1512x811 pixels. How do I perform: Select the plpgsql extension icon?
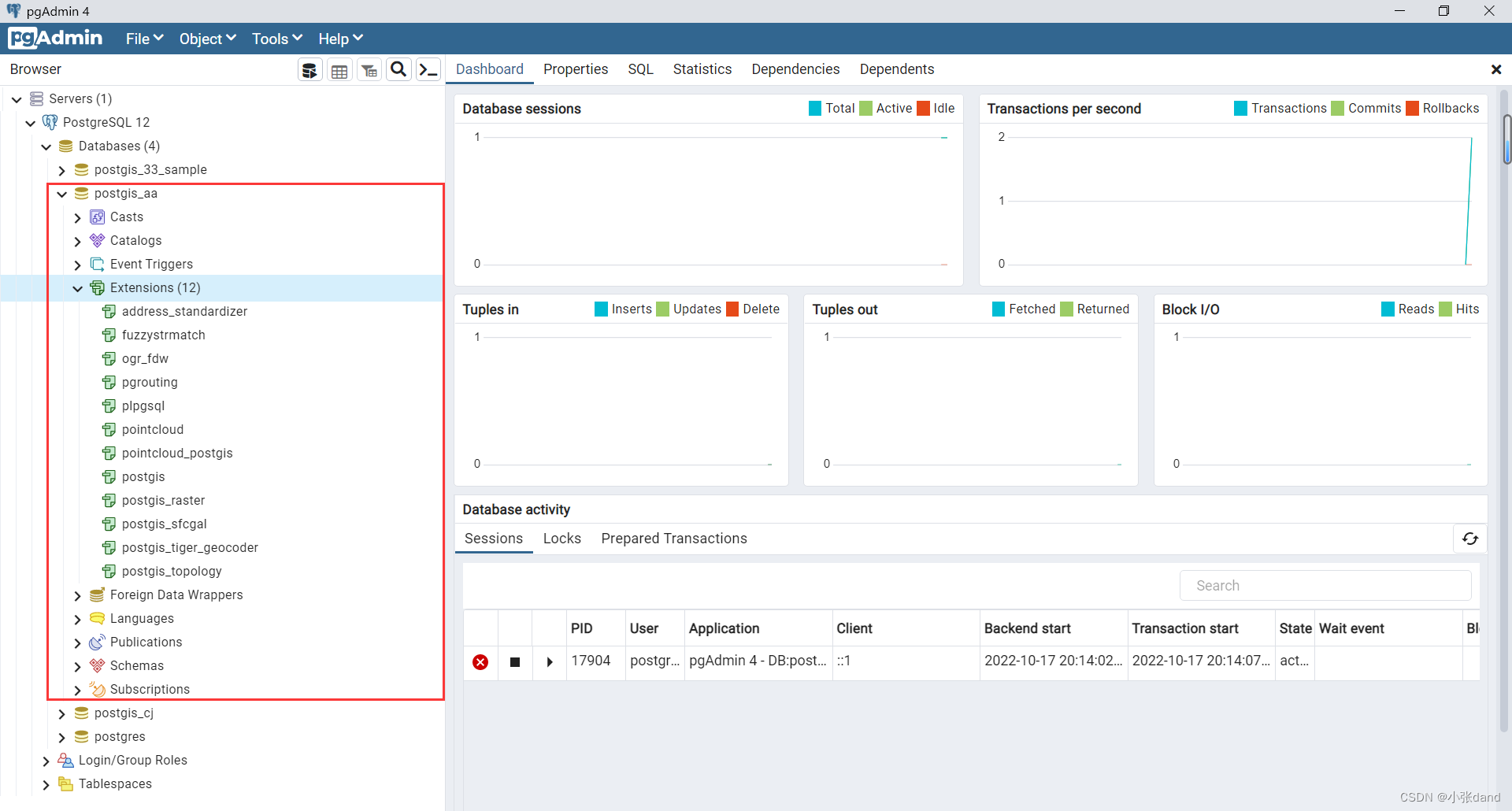(x=109, y=406)
